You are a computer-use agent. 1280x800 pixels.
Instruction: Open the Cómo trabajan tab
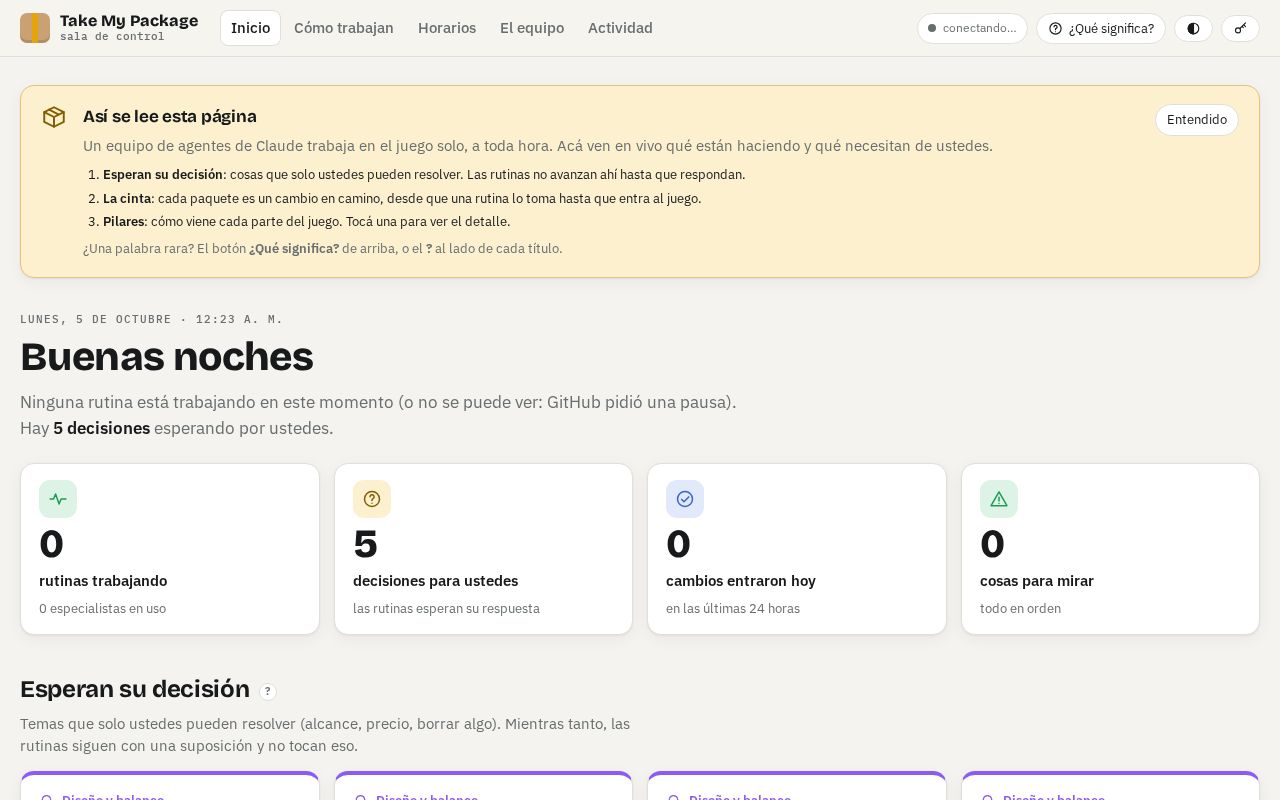(x=344, y=28)
